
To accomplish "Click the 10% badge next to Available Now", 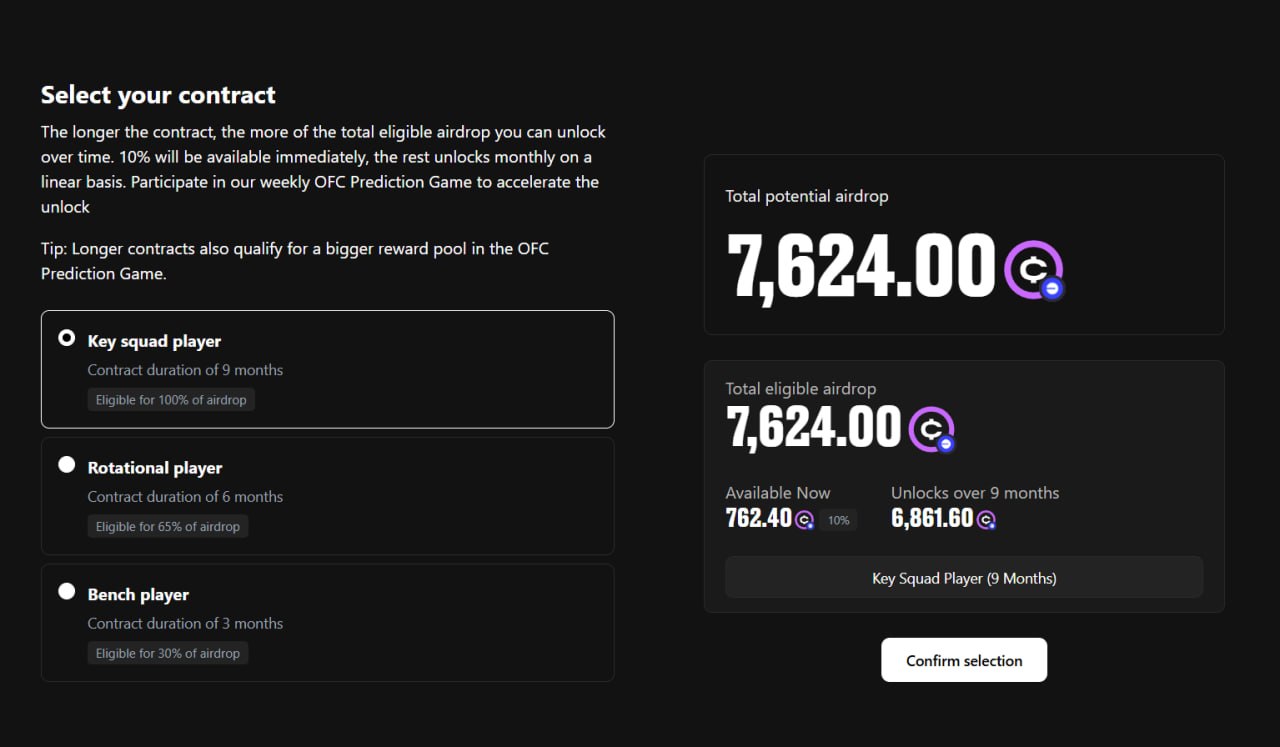I will click(x=838, y=520).
